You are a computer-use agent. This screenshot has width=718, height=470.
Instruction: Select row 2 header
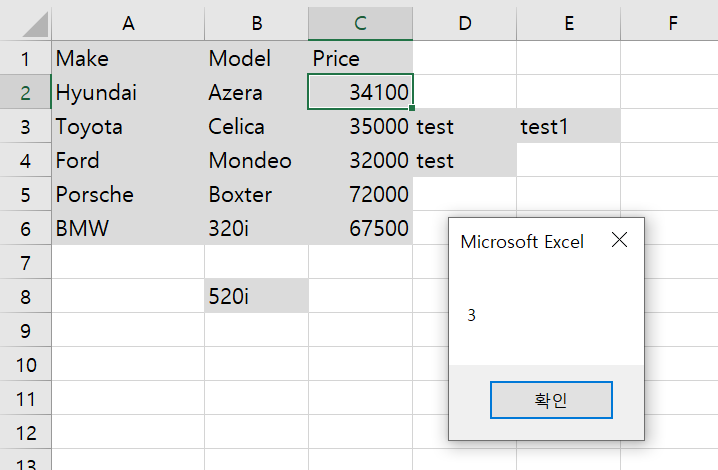(x=26, y=92)
